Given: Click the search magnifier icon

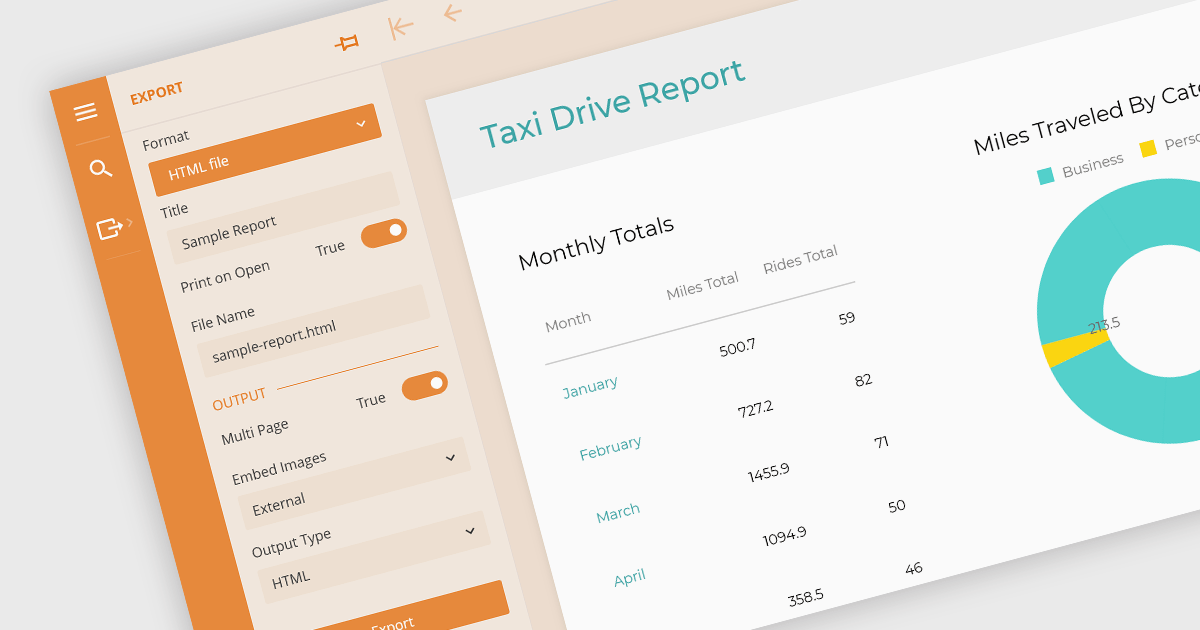Looking at the screenshot, I should pos(100,168).
